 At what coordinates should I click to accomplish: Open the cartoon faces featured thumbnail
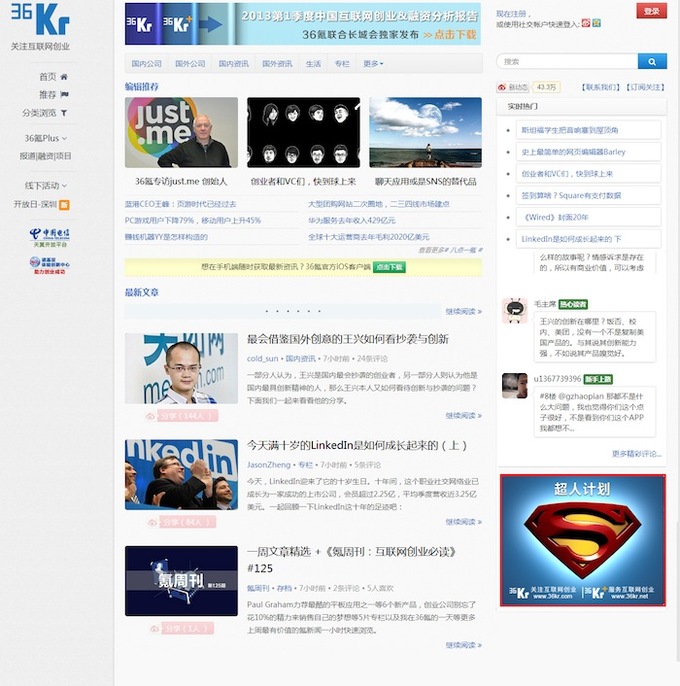[x=303, y=133]
